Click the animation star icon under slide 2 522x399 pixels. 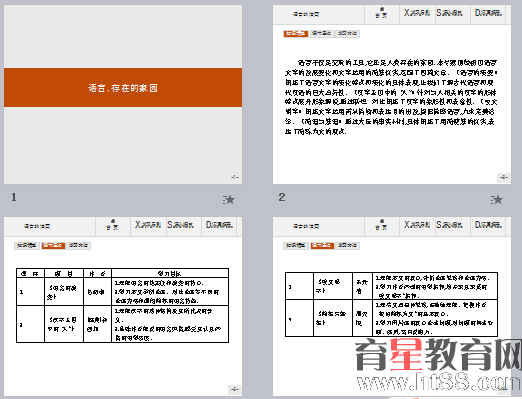click(x=497, y=199)
